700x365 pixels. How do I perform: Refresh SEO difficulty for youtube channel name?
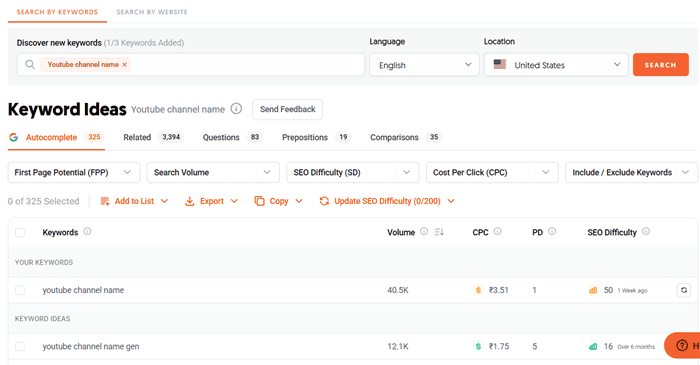(x=683, y=290)
